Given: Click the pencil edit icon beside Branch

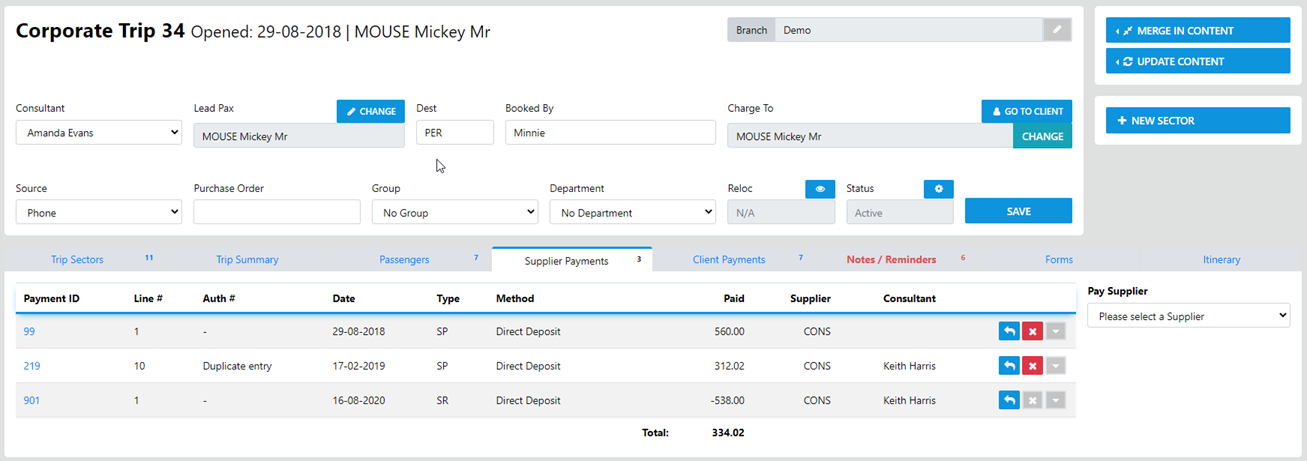Looking at the screenshot, I should 1057,30.
